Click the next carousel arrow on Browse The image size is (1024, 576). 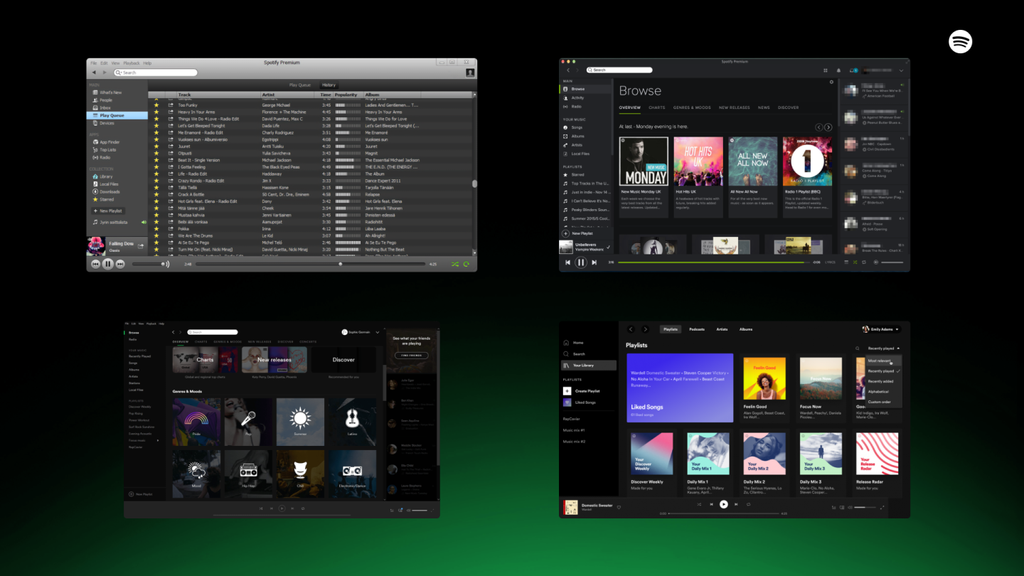(828, 127)
